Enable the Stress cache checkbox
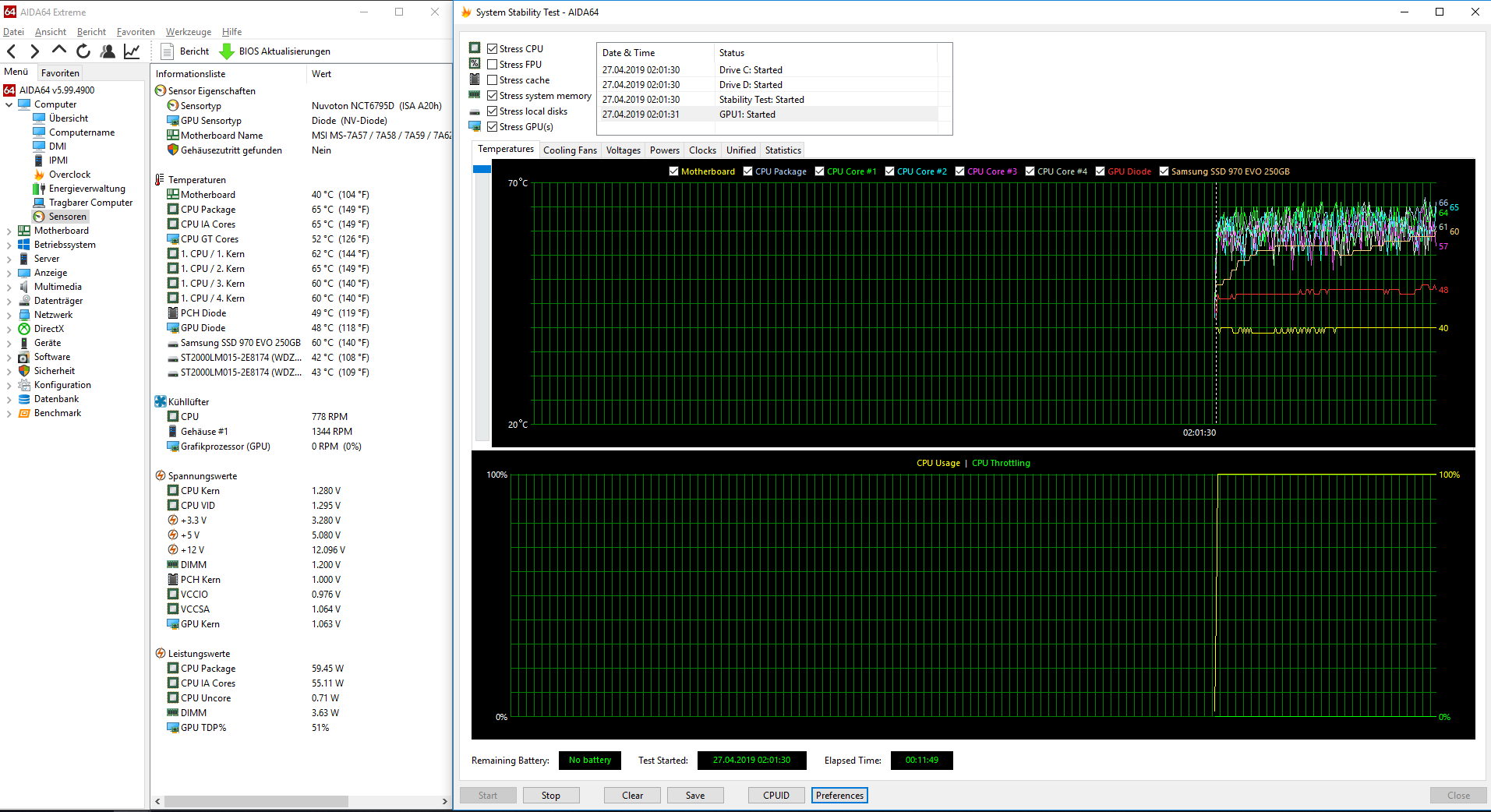The width and height of the screenshot is (1491, 812). 493,80
